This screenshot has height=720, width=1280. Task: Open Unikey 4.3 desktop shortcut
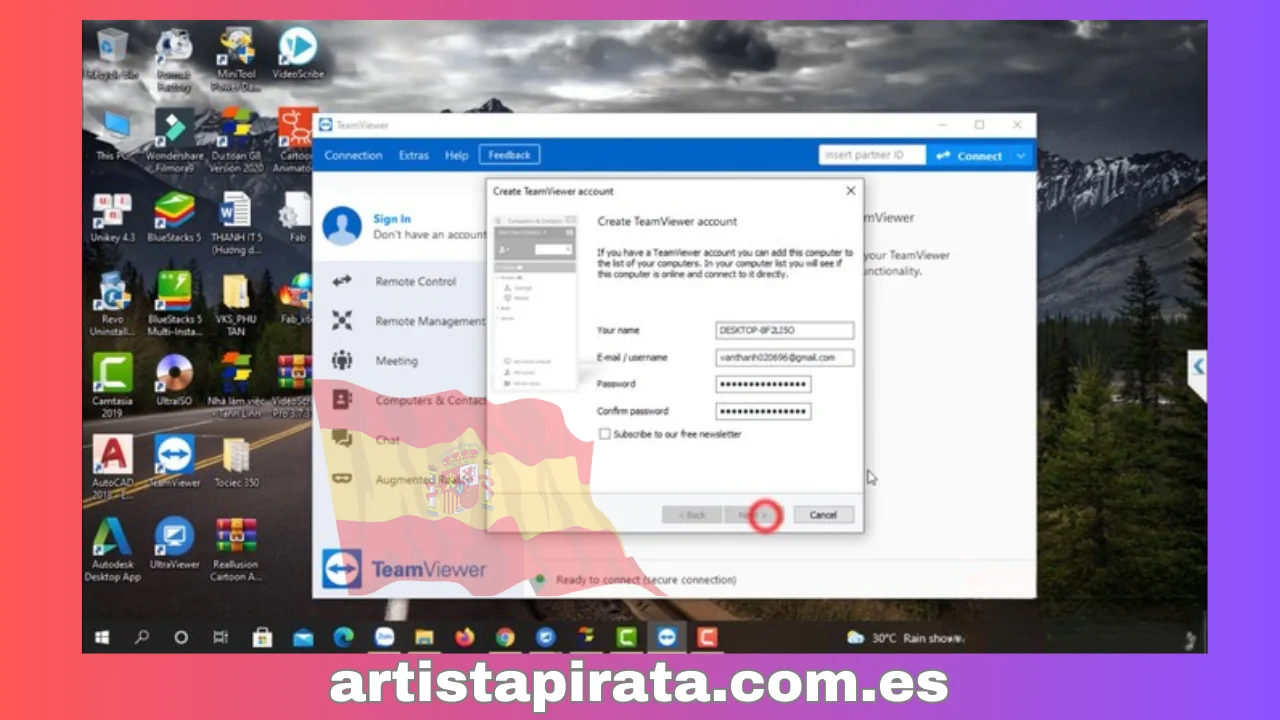112,218
